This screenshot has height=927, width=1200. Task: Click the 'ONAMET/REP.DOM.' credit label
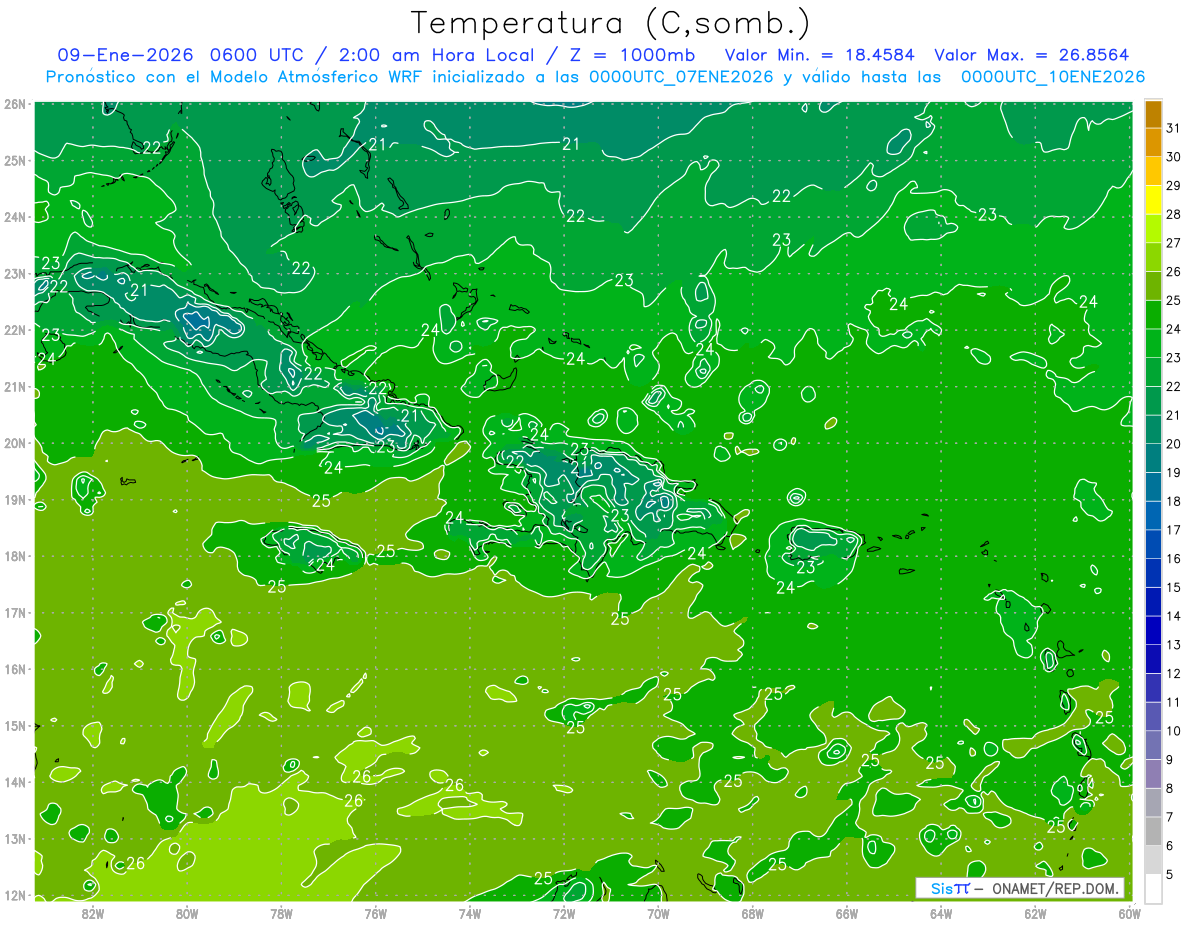(x=1056, y=888)
